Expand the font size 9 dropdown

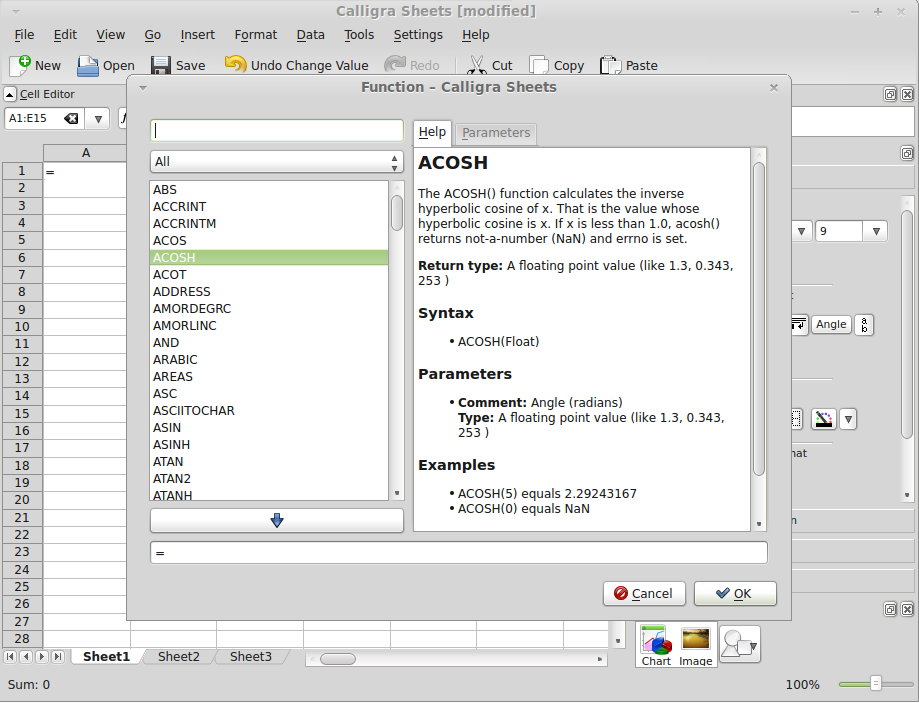coord(876,231)
